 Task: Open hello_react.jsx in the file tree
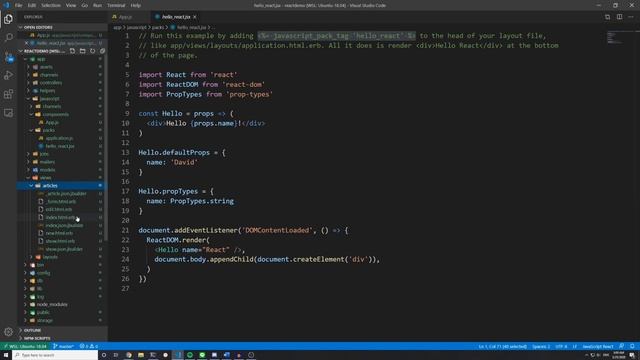[60, 146]
